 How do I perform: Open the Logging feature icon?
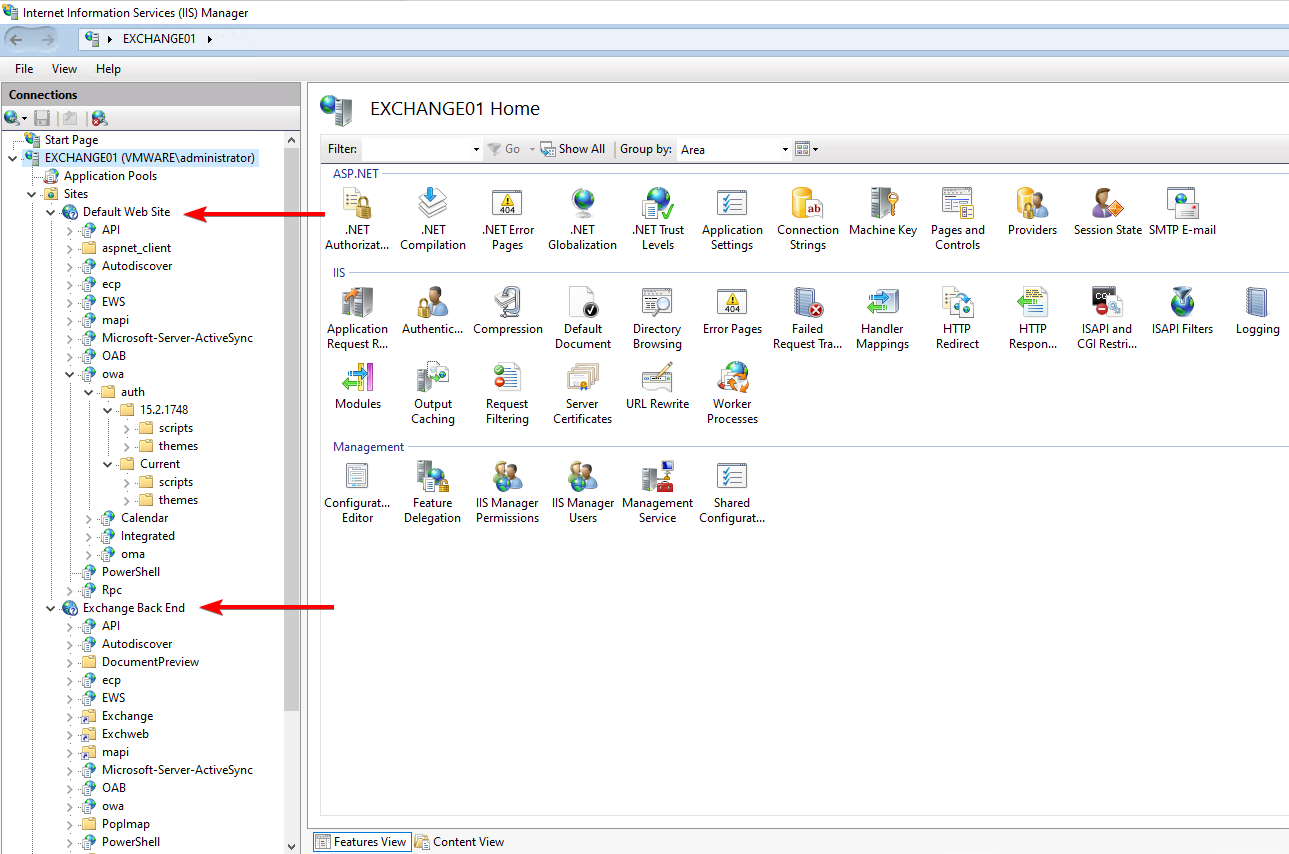(1257, 305)
